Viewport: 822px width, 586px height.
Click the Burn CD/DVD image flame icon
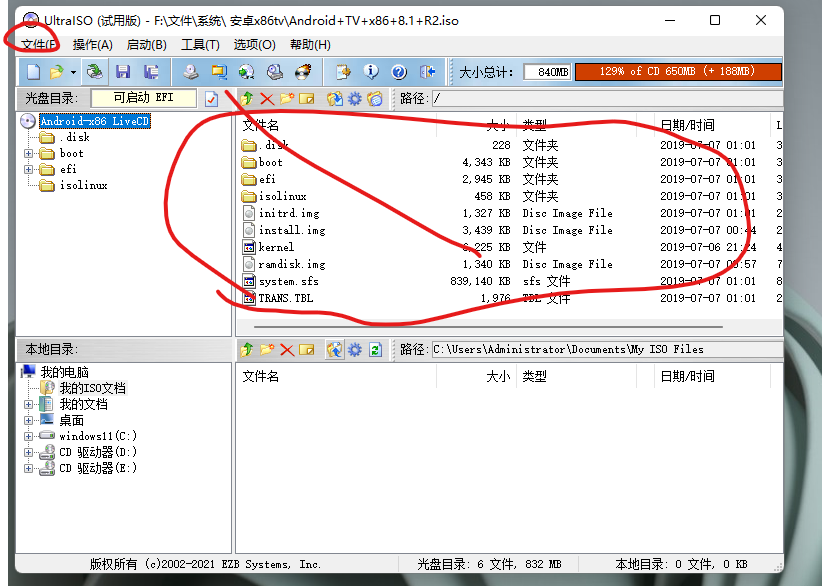303,72
